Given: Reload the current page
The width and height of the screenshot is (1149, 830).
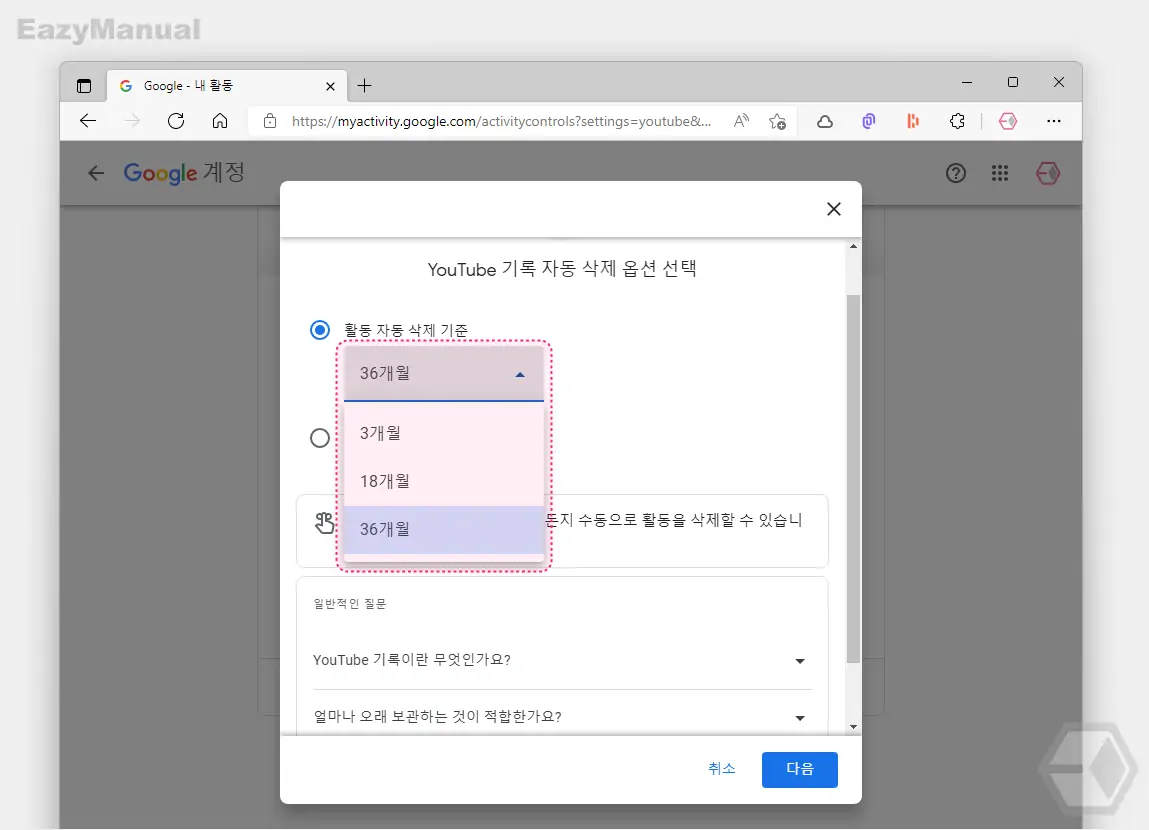Looking at the screenshot, I should 176,121.
